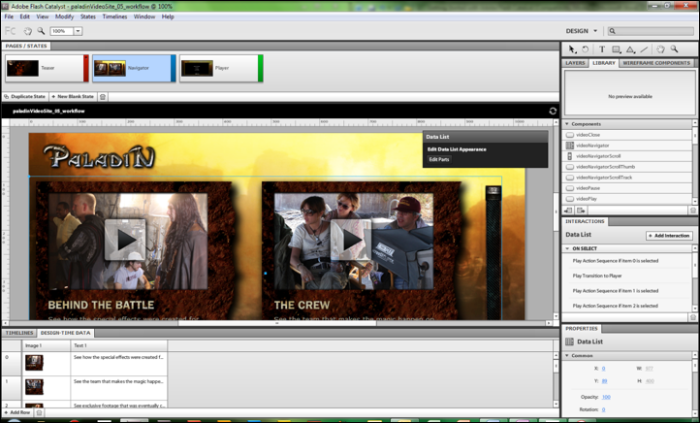
Task: Open the File menu
Action: [9, 17]
